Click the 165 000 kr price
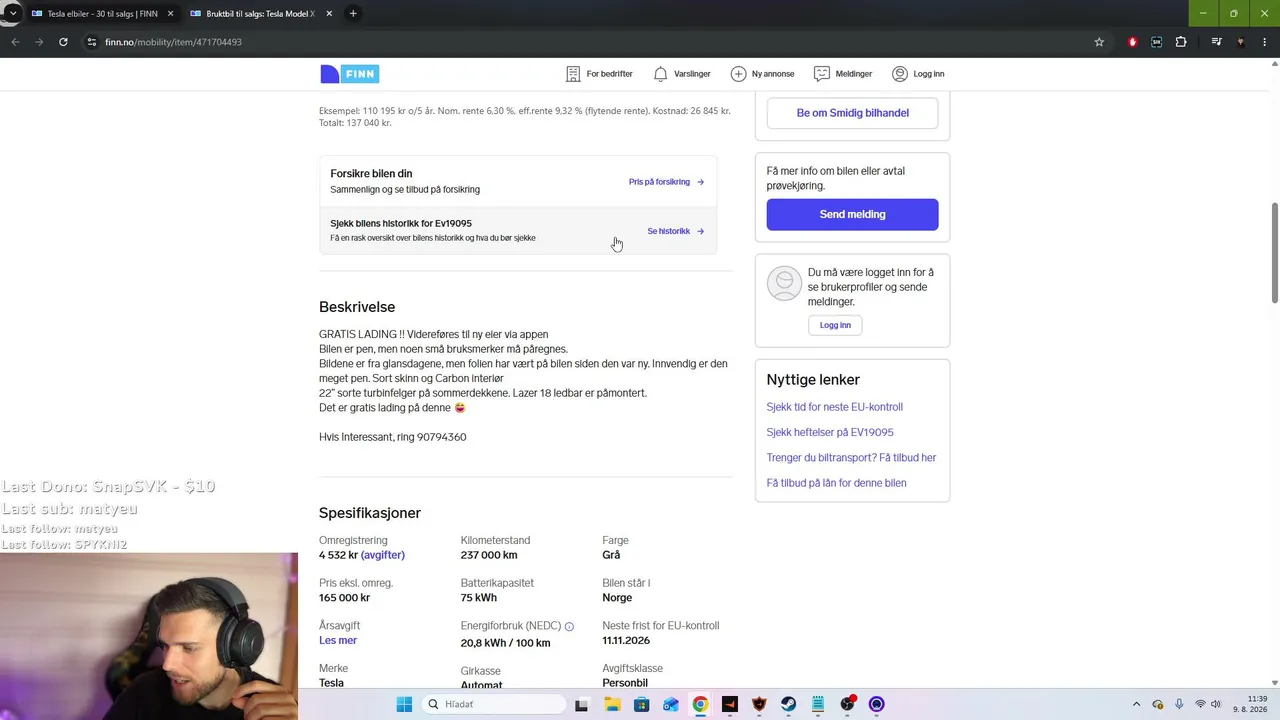The image size is (1280, 720). (344, 598)
